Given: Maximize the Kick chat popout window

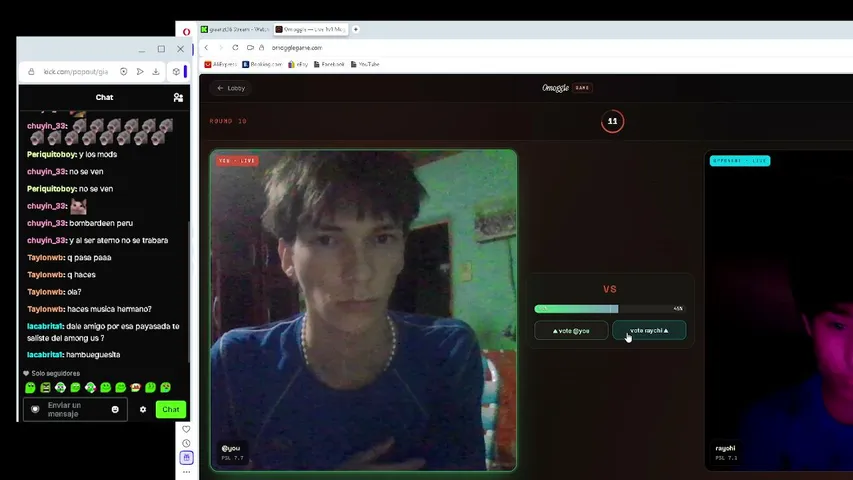Looking at the screenshot, I should [x=161, y=49].
